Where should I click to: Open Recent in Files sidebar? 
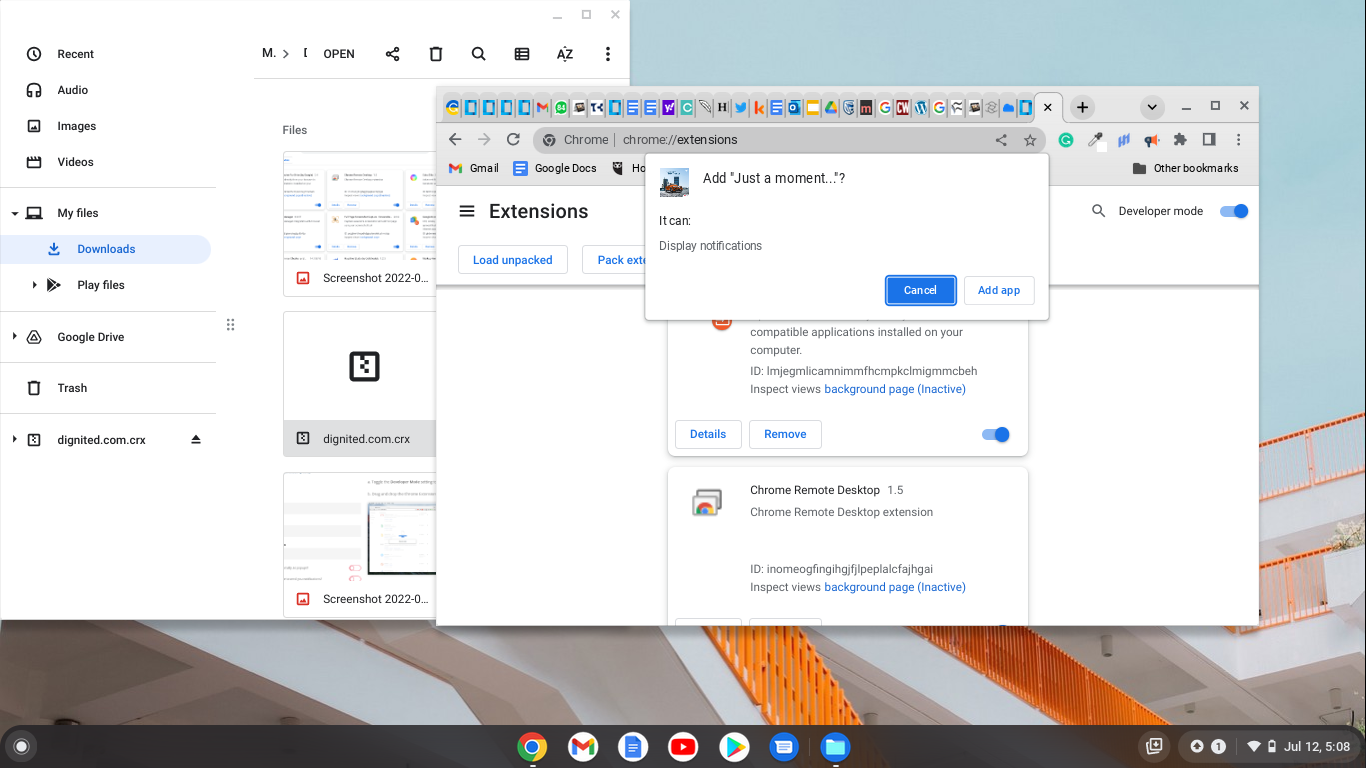pyautogui.click(x=76, y=54)
